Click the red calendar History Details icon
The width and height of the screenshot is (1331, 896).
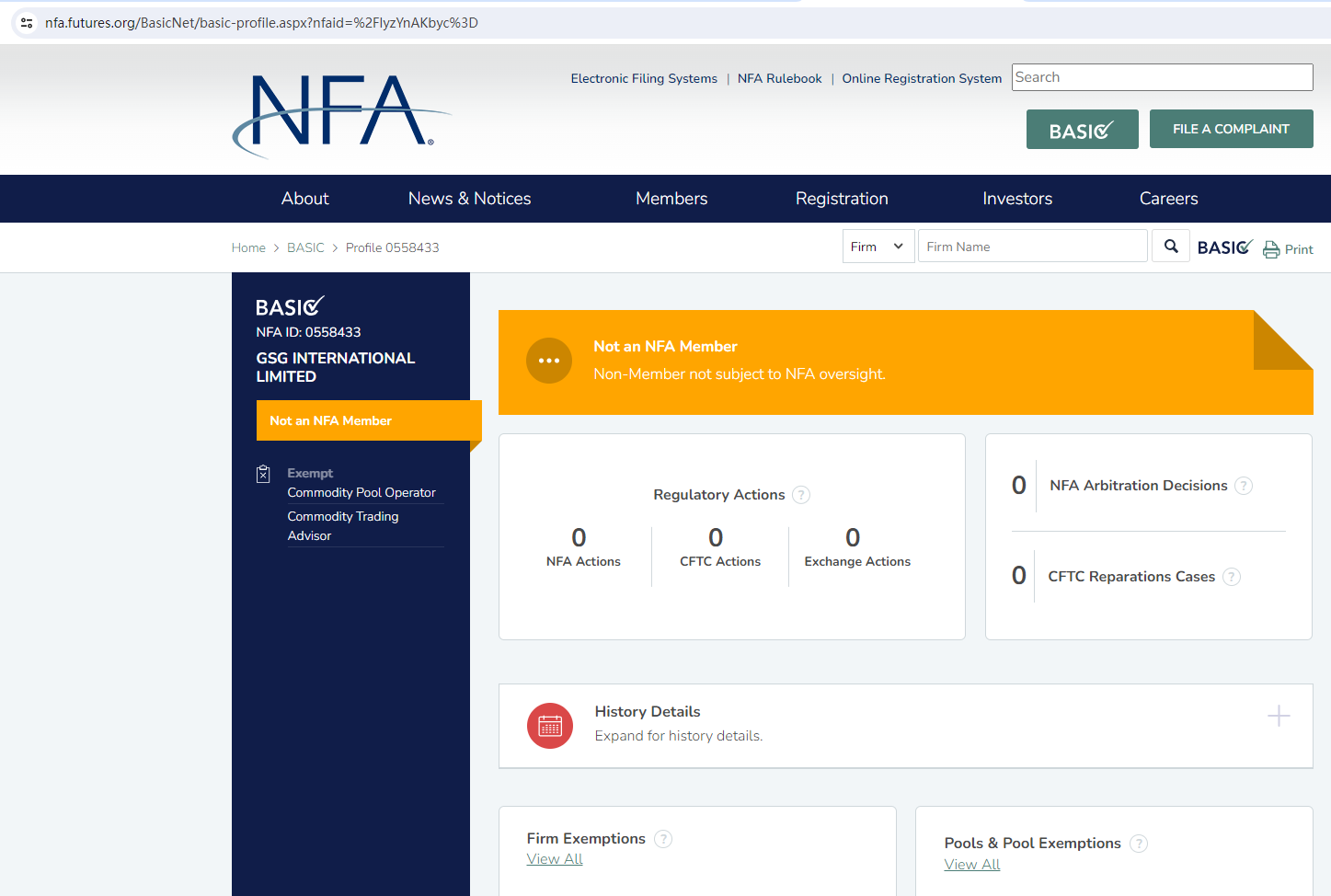coord(550,726)
